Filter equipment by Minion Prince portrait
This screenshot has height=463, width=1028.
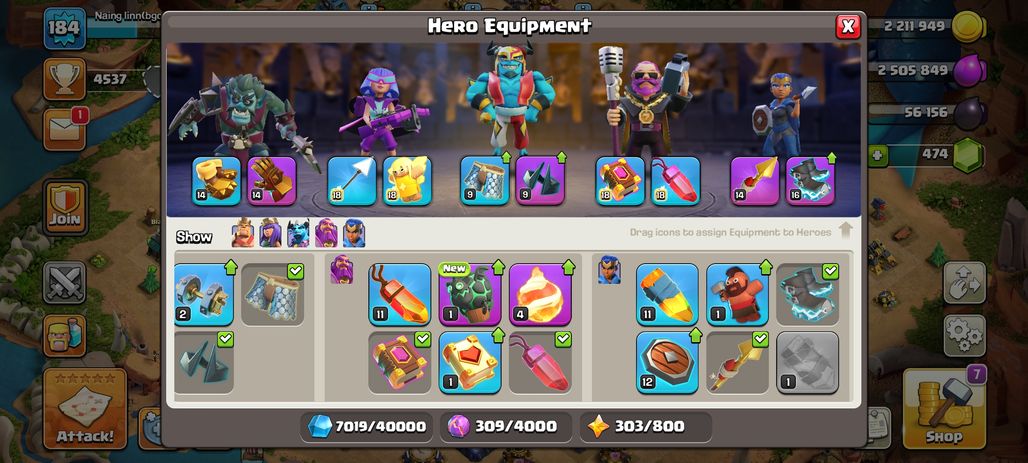[x=298, y=233]
